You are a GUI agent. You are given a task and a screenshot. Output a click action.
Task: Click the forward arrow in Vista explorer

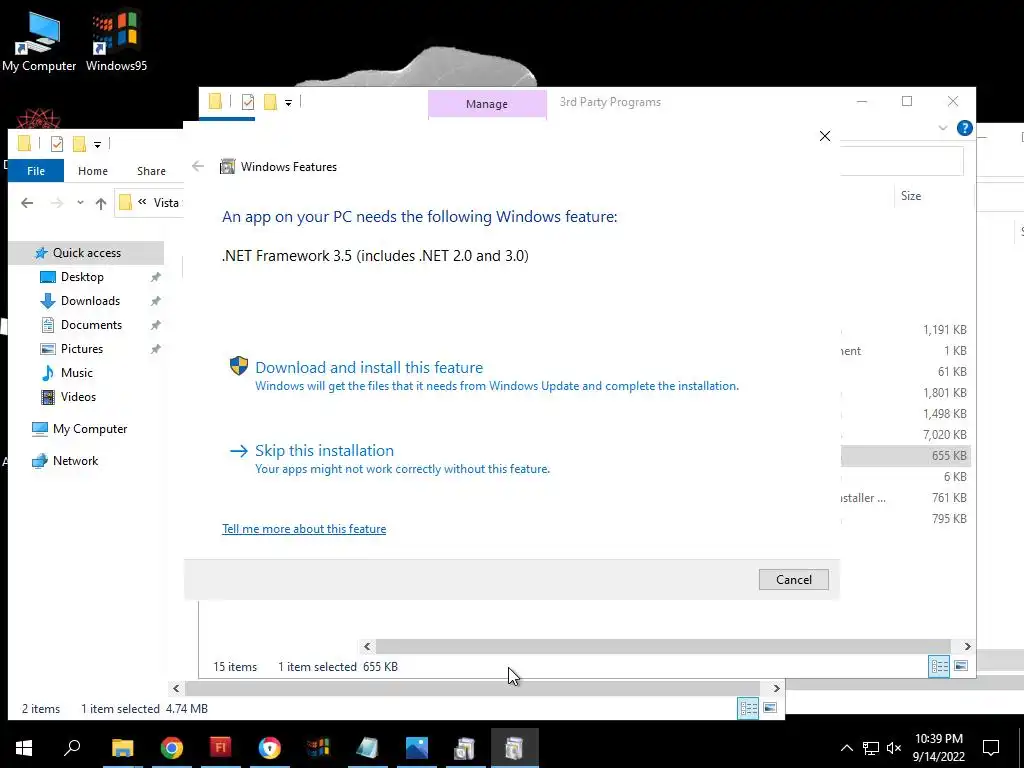click(x=57, y=203)
